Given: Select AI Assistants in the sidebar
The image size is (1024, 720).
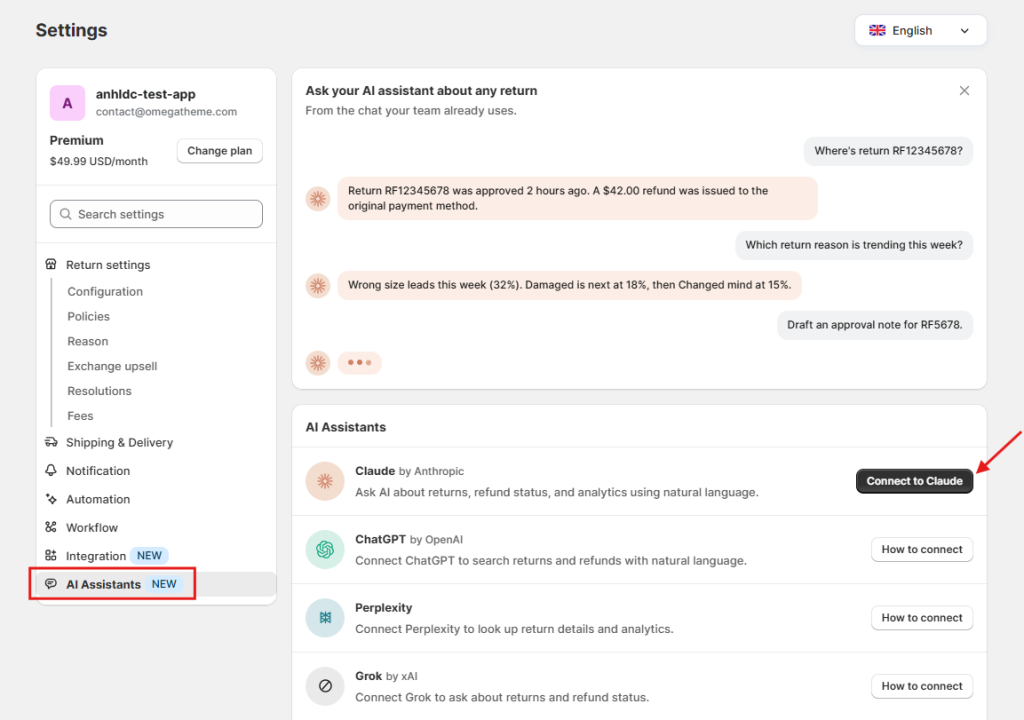Looking at the screenshot, I should (x=157, y=584).
